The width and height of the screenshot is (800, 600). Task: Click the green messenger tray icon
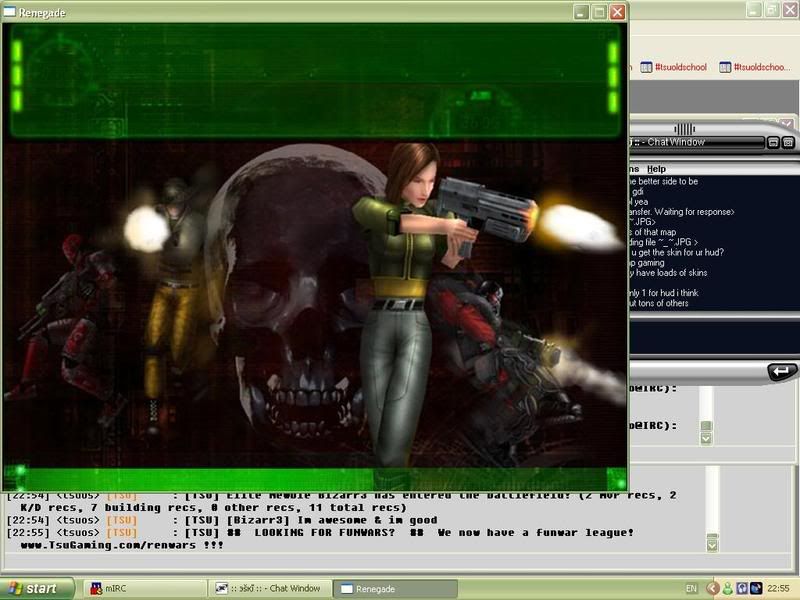click(x=728, y=589)
